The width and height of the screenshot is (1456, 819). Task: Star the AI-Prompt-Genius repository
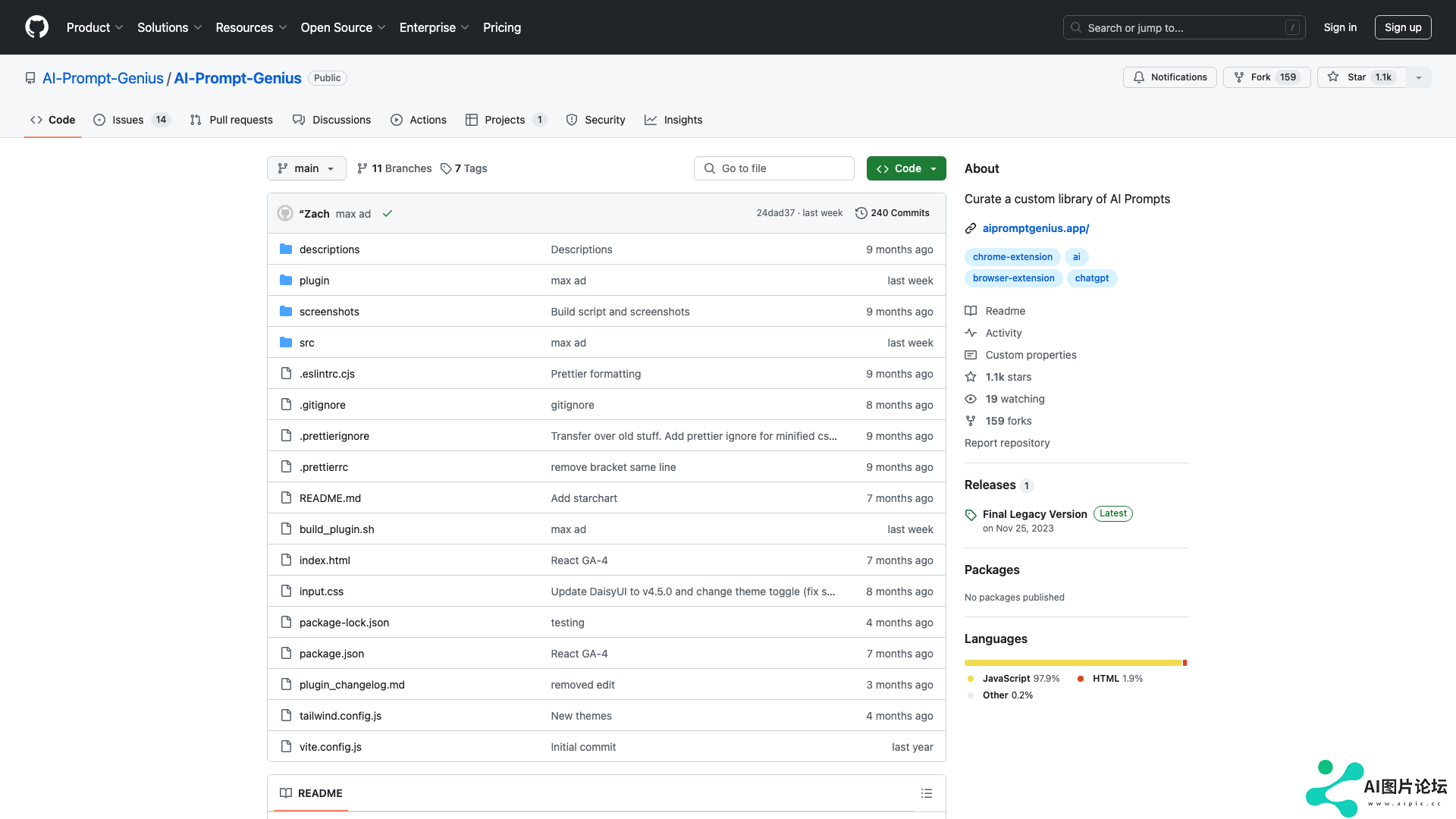point(1362,77)
